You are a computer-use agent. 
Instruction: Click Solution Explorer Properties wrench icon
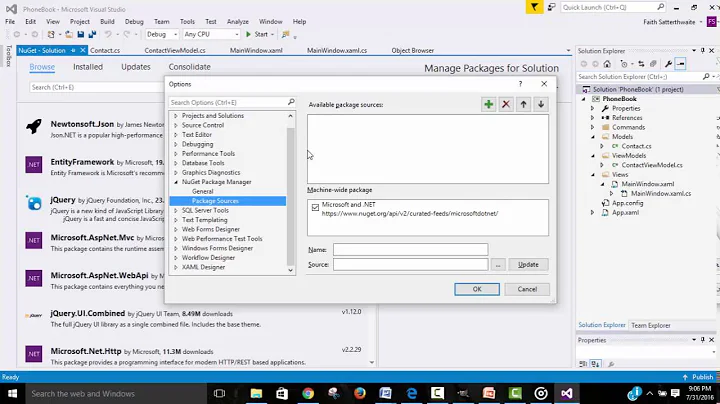669,64
